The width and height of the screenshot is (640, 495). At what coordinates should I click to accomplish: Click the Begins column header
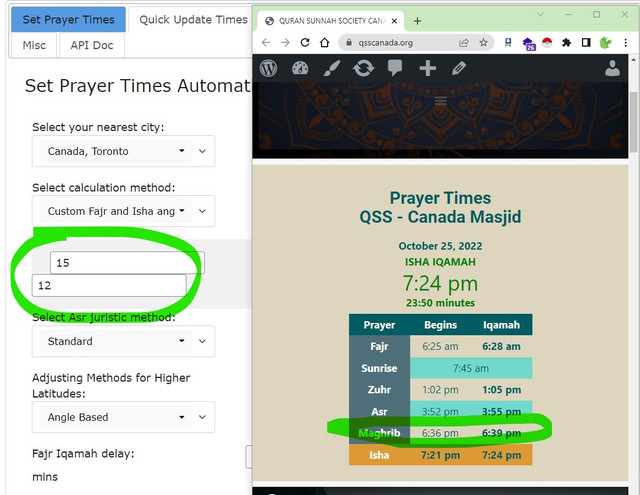[440, 325]
